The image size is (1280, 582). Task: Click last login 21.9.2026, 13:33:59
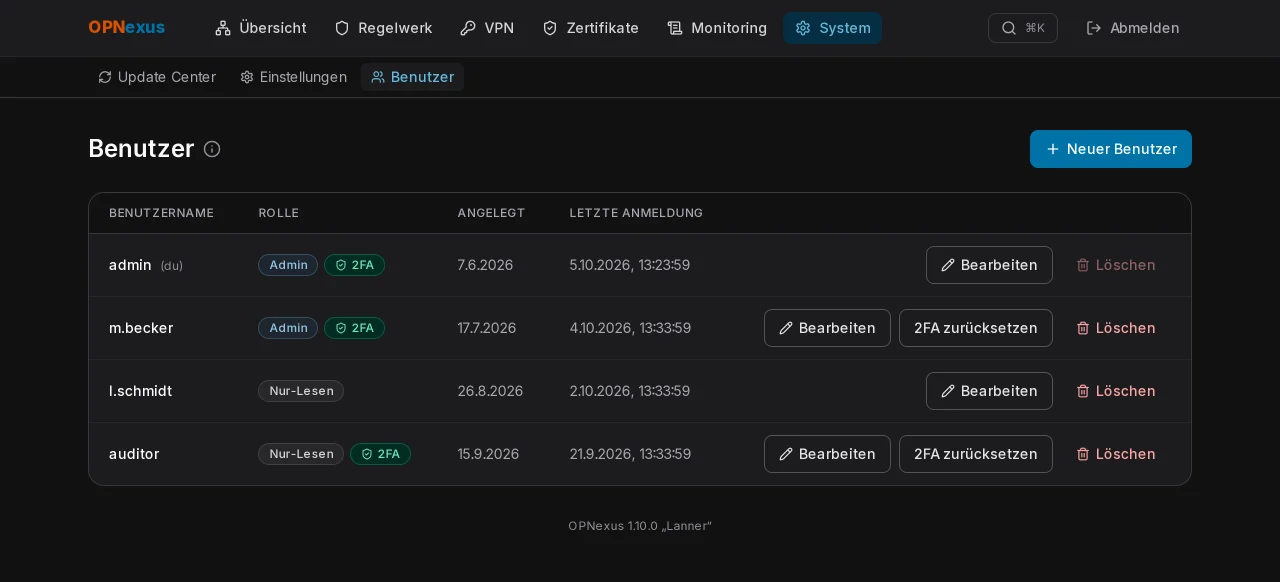click(630, 454)
